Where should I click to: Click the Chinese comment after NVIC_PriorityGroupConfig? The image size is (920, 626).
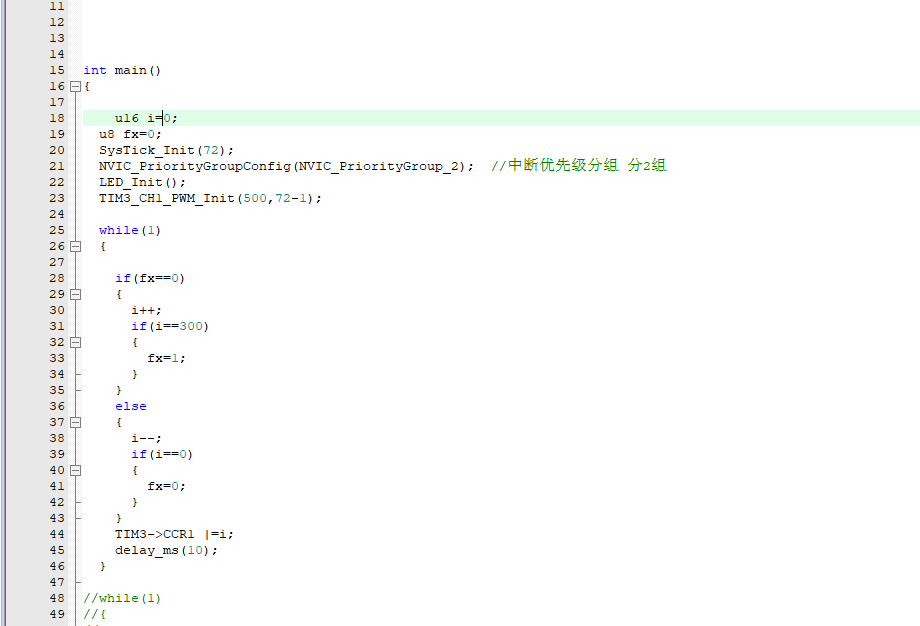(578, 166)
